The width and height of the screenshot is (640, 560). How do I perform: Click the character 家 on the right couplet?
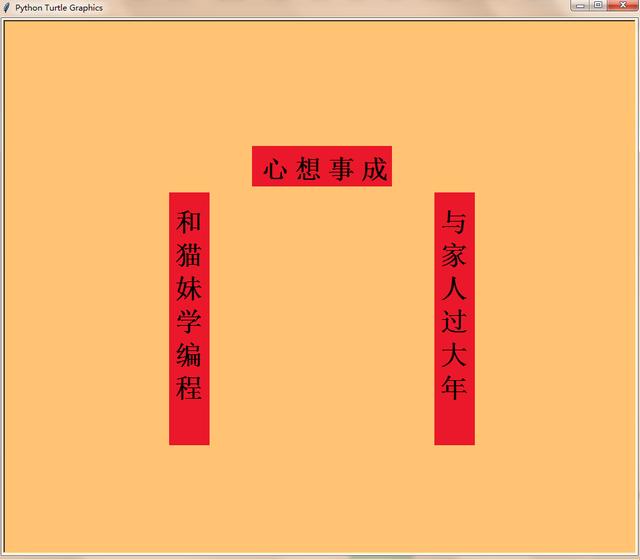(x=454, y=255)
